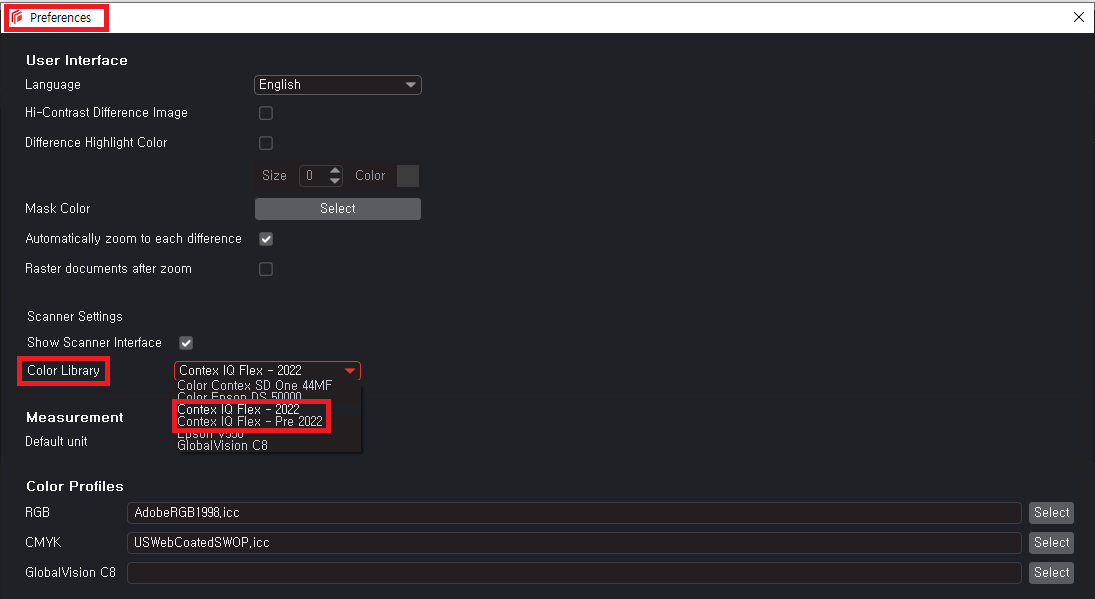Toggle the Difference Highlight Color checkbox
The image size is (1095, 599).
pos(266,143)
